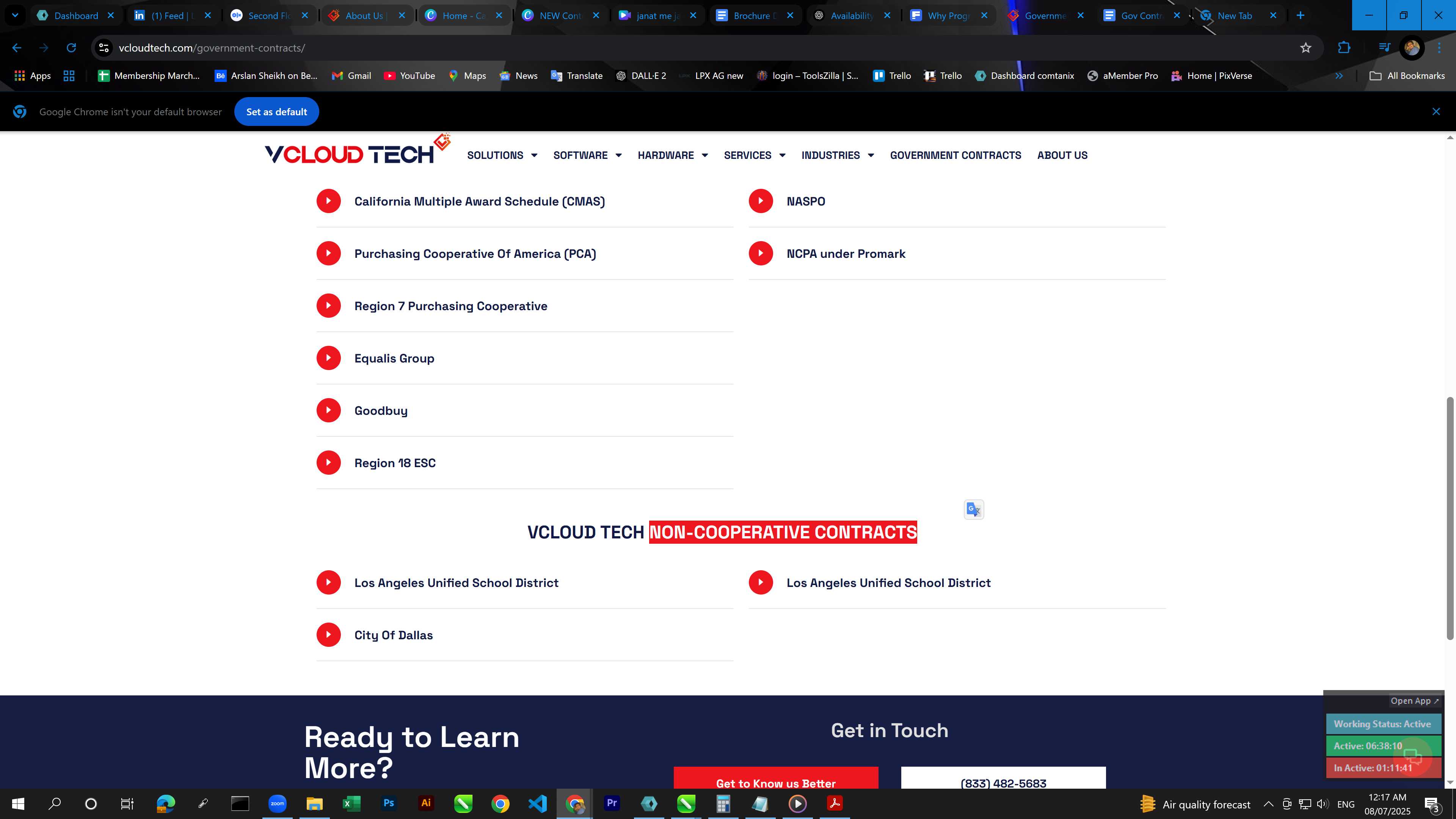Open a new browser tab with plus

point(1300,15)
